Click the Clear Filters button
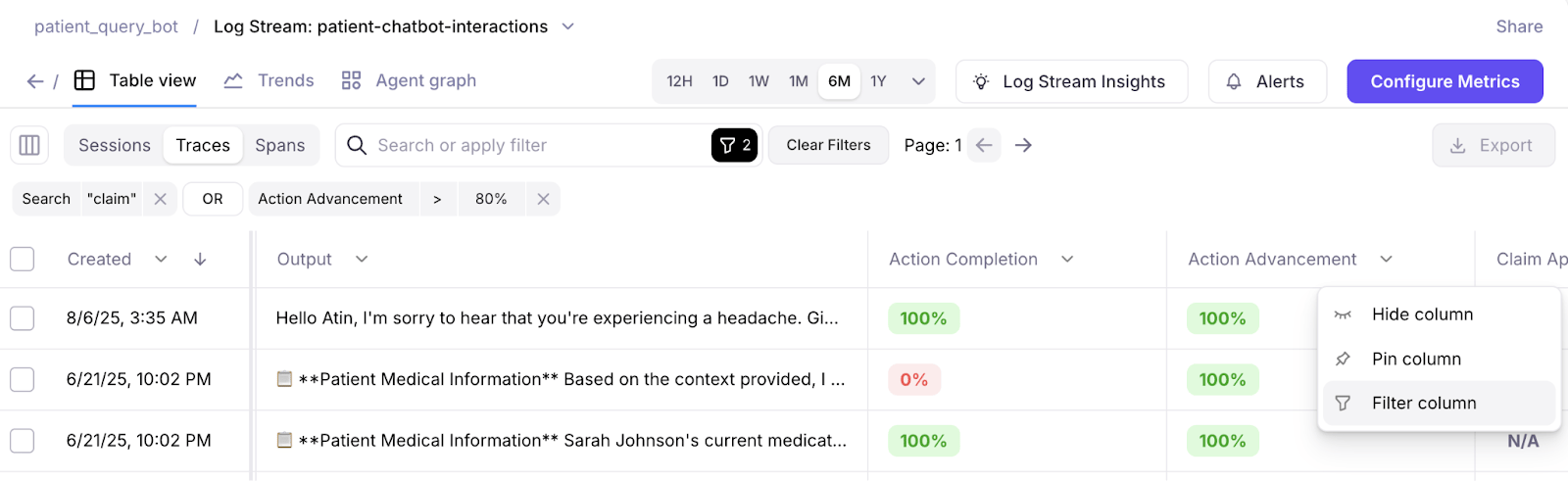This screenshot has width=1568, height=481. coord(828,145)
